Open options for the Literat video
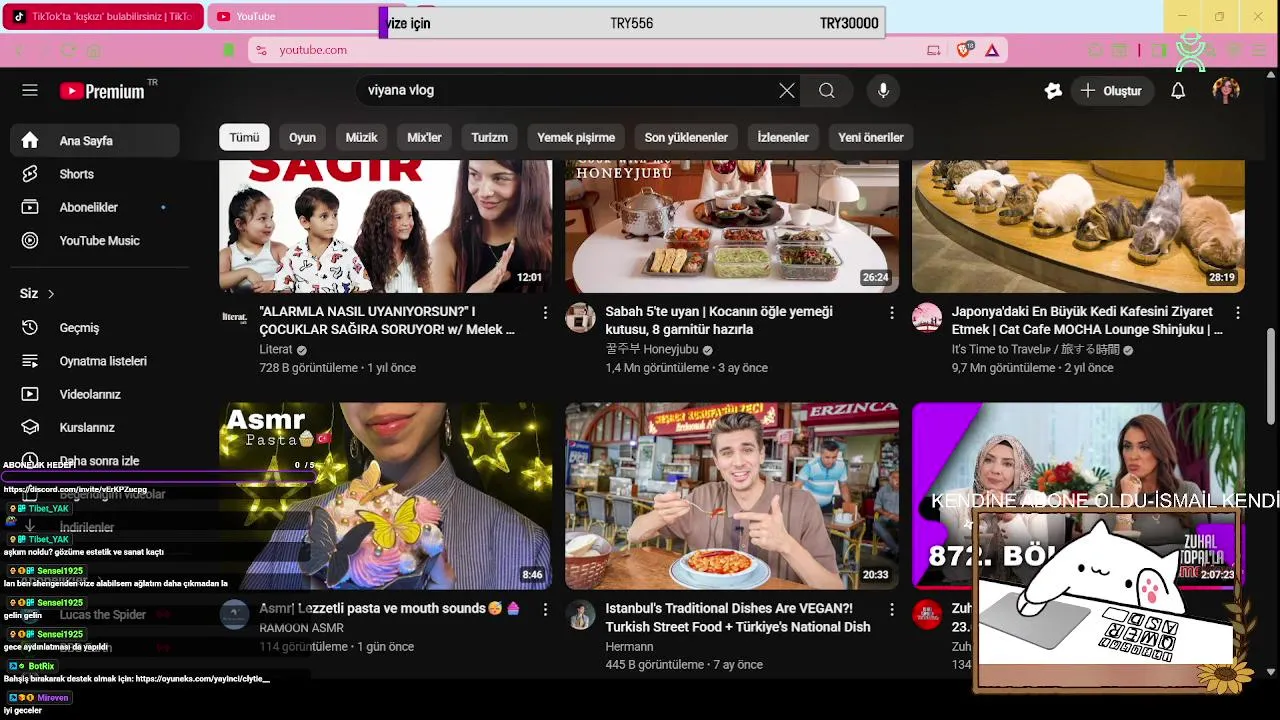 pos(545,313)
